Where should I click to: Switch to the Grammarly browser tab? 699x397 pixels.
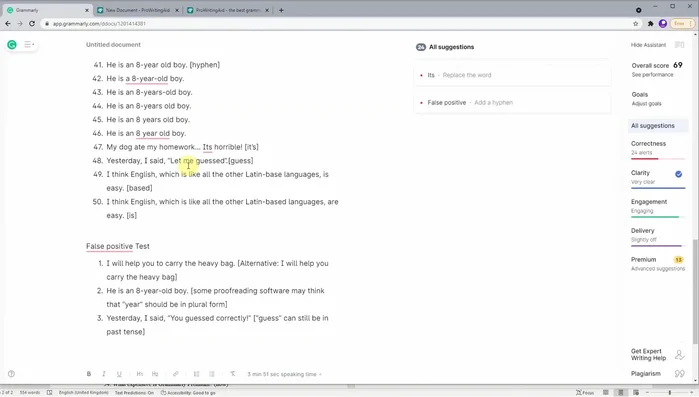tap(46, 10)
